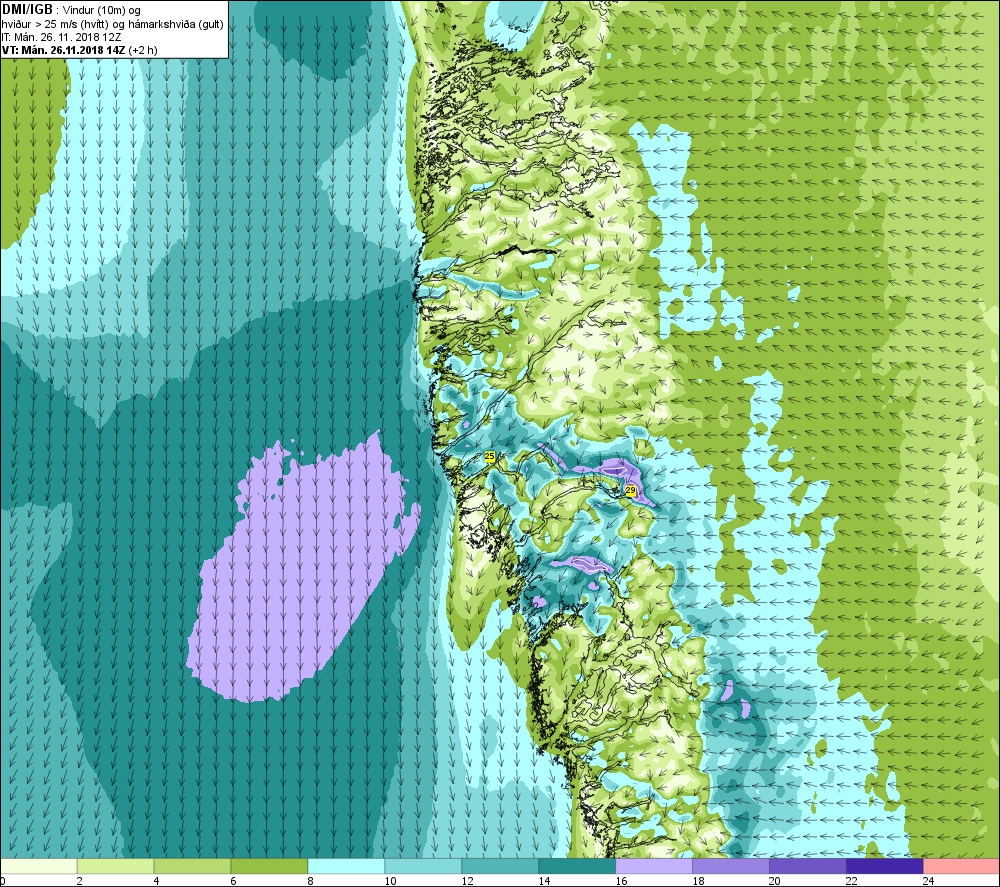This screenshot has height=887, width=1000.
Task: Click the 'Vindur (10m) og' header text
Action: click(x=101, y=10)
